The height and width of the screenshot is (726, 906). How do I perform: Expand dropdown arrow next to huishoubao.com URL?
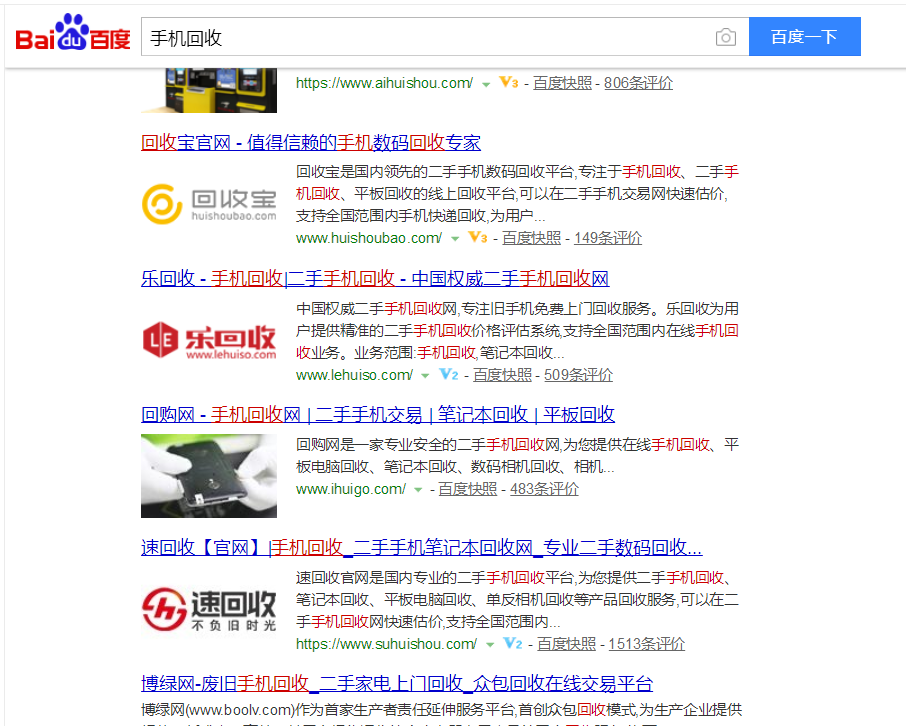click(455, 239)
